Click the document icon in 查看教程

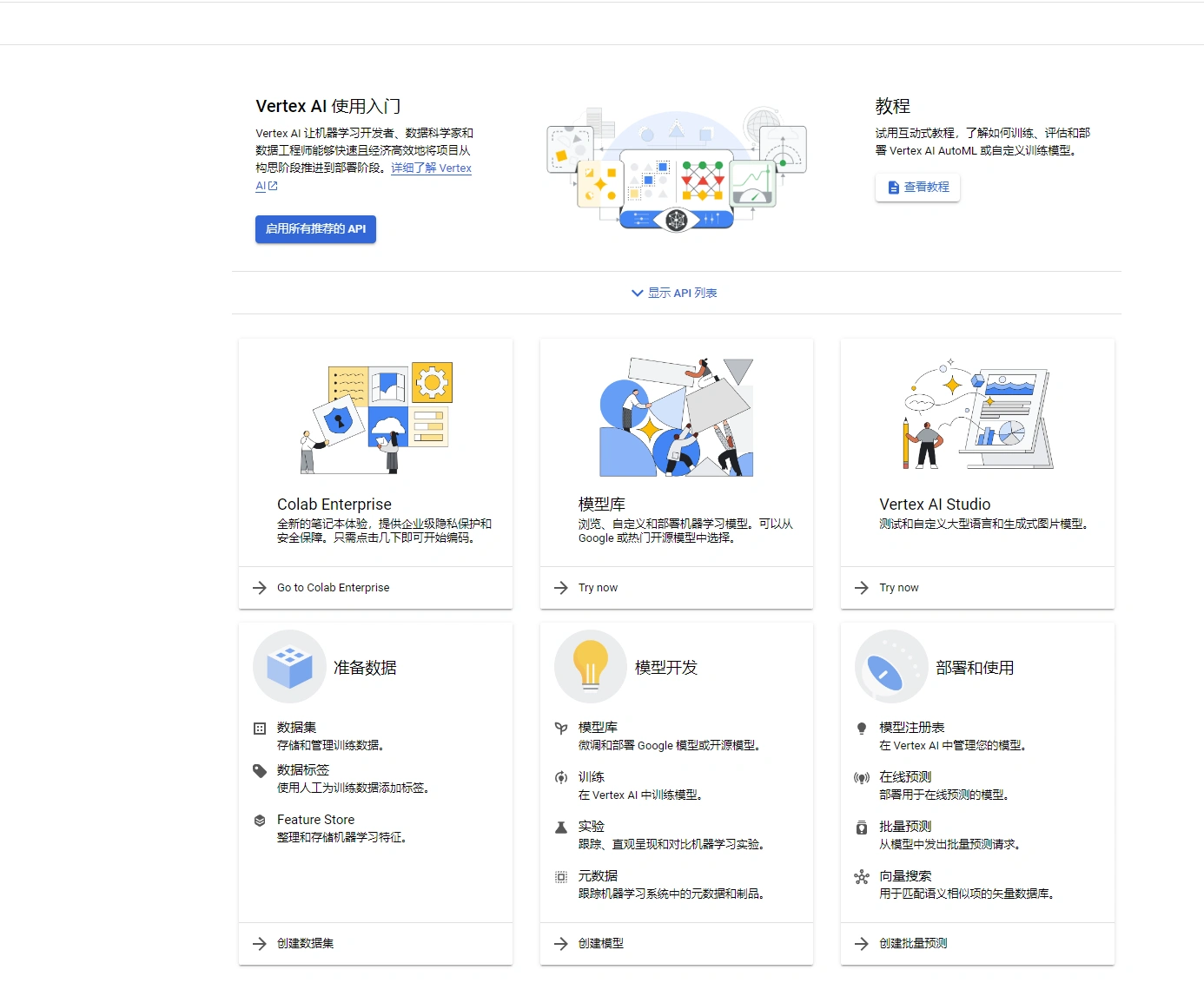tap(893, 188)
